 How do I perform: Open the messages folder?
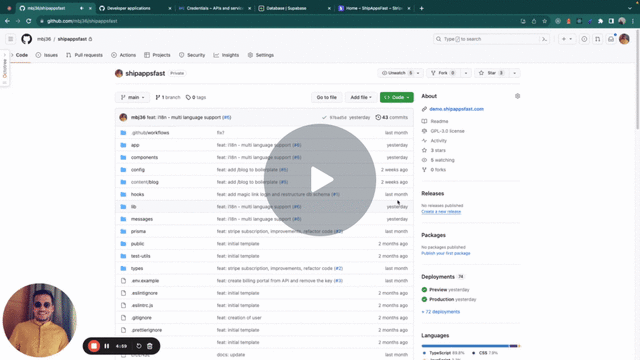[x=142, y=219]
